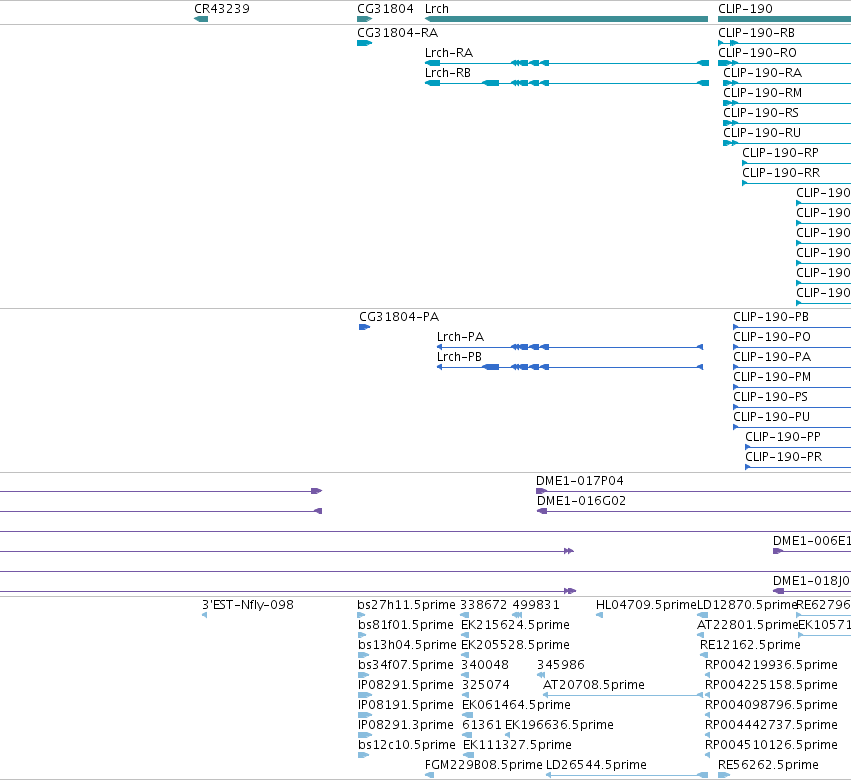Screen dimensions: 851x780
Task: Open the bs13h04.5prime EST label
Action: tap(407, 645)
